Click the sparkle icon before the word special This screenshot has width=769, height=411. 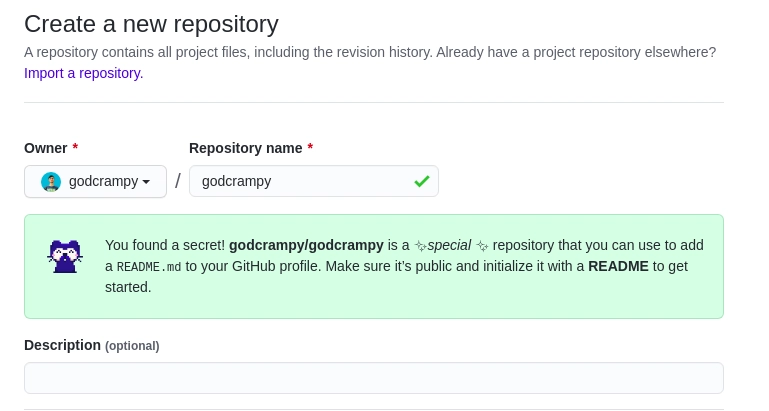pos(420,246)
